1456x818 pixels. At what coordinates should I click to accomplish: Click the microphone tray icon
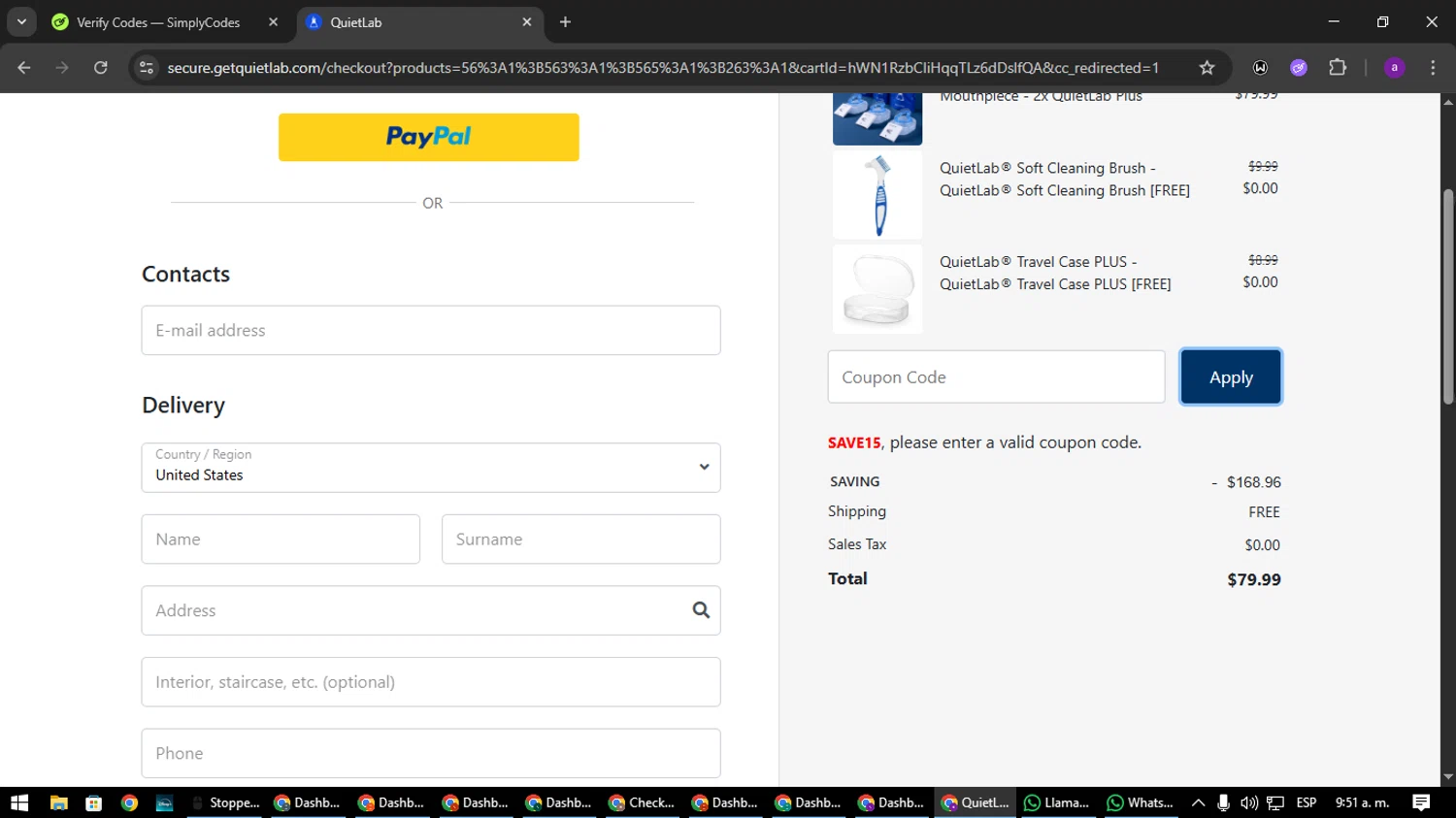tap(1223, 802)
